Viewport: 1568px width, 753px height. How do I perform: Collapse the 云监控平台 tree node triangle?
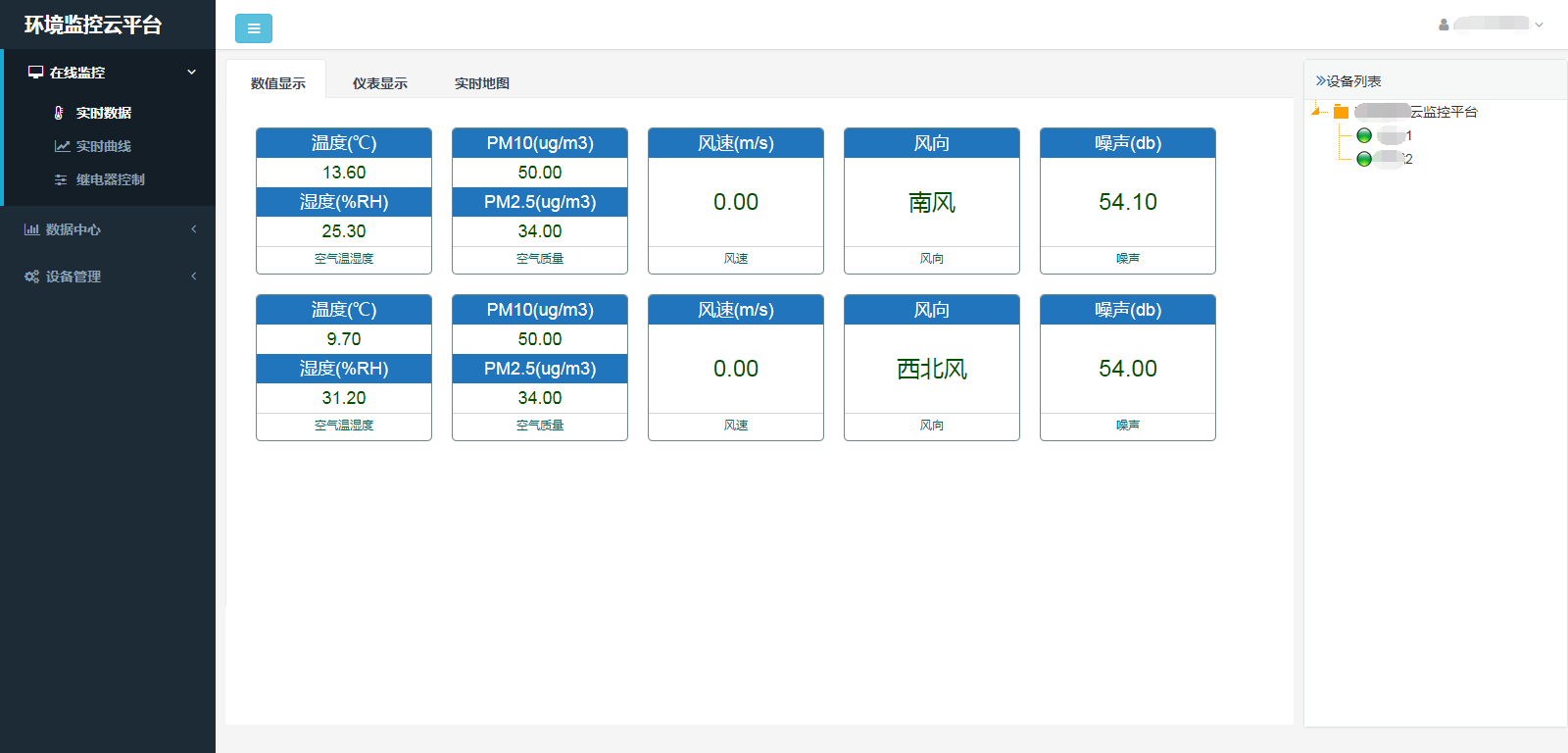(1315, 111)
